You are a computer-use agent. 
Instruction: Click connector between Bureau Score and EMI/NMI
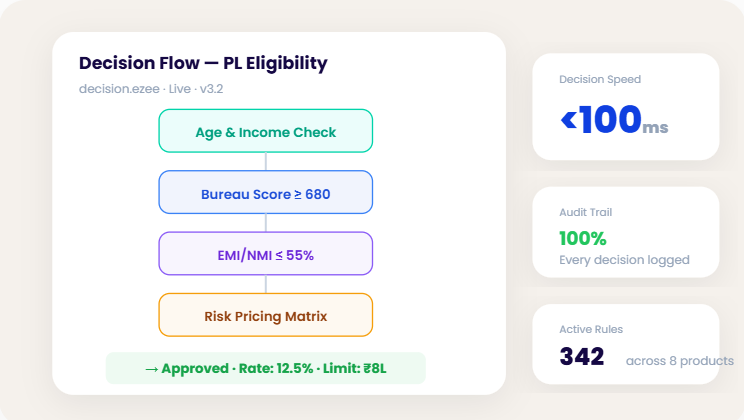tap(266, 223)
